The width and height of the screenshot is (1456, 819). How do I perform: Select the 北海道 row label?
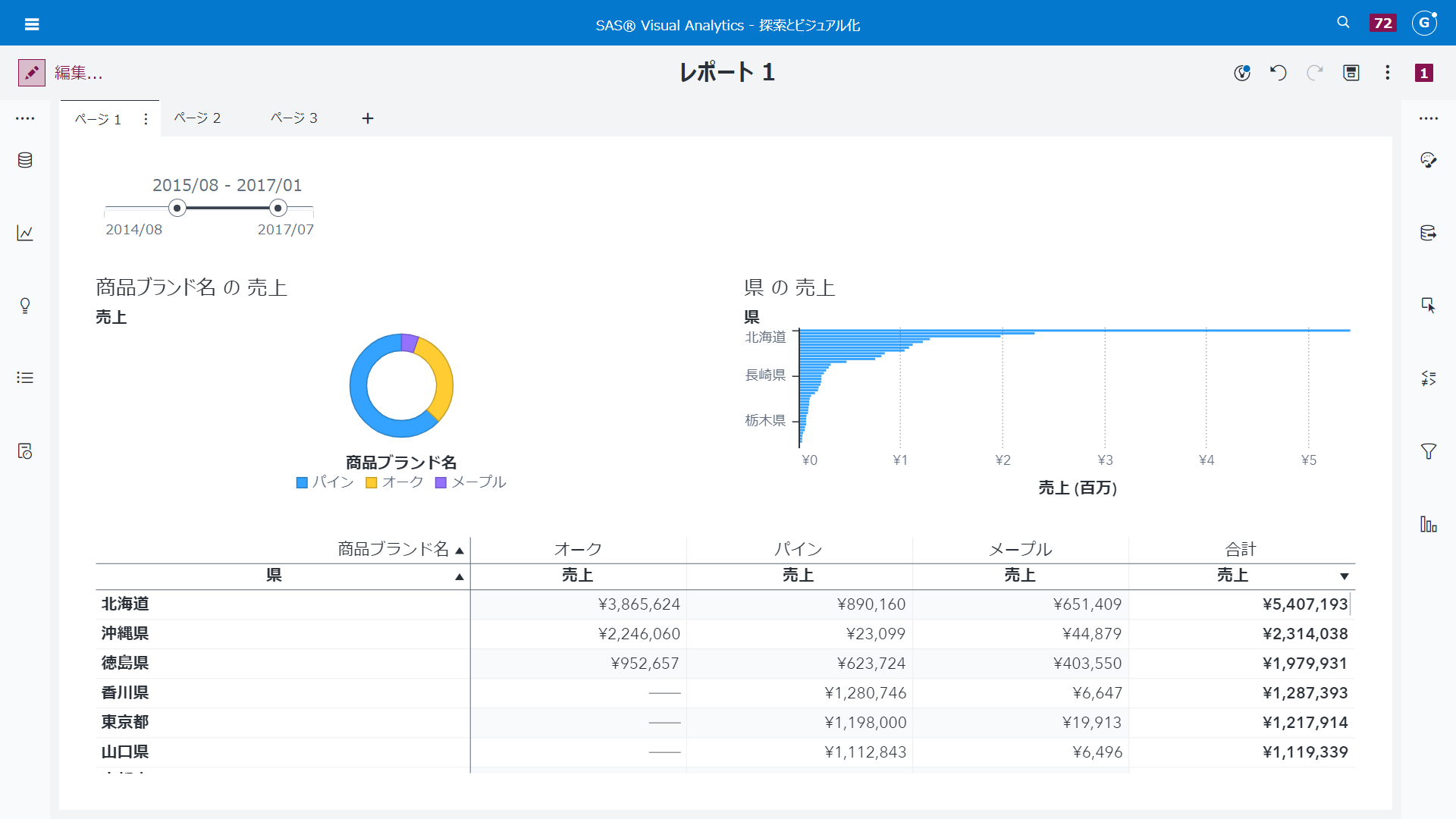pyautogui.click(x=125, y=604)
